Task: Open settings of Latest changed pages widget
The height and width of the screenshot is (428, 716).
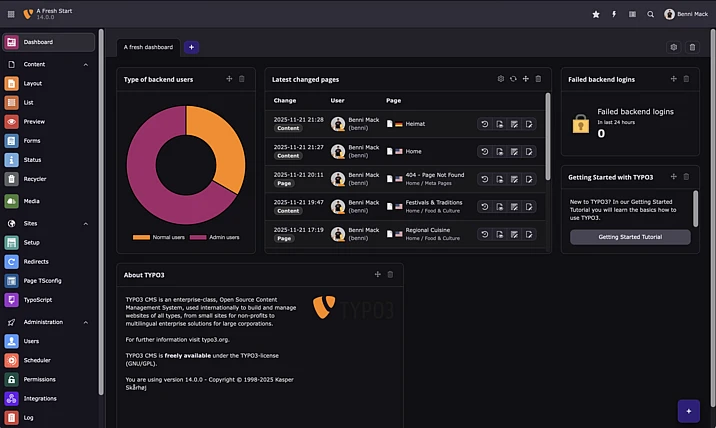Action: coord(501,78)
